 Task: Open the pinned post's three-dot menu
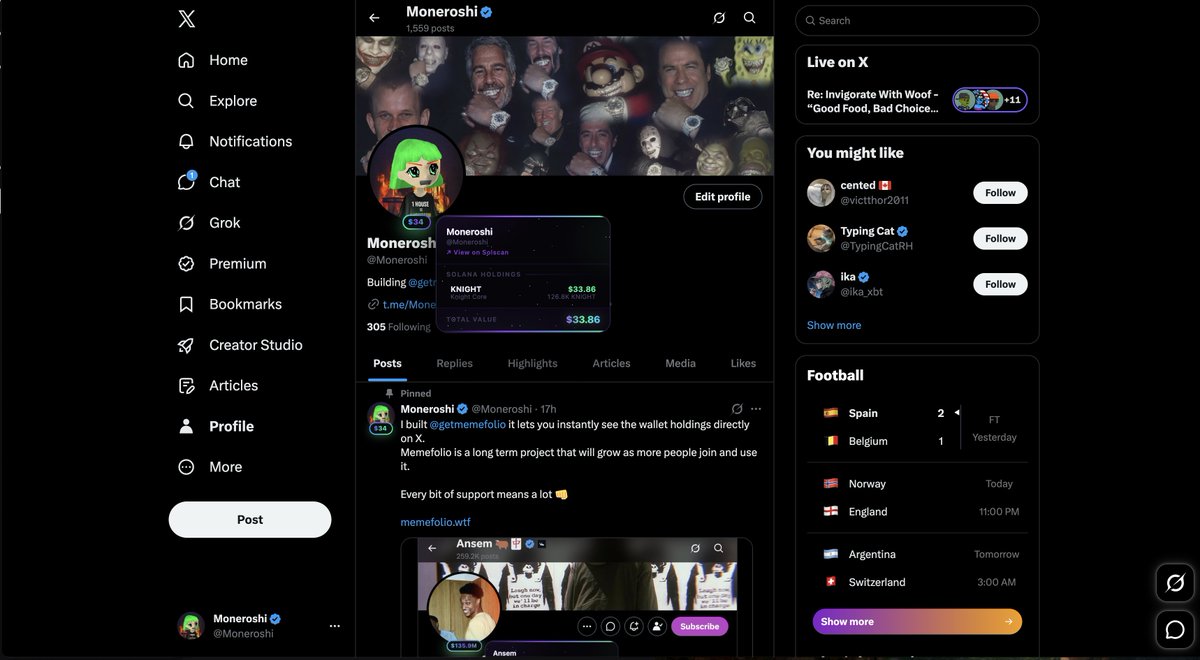tap(756, 409)
